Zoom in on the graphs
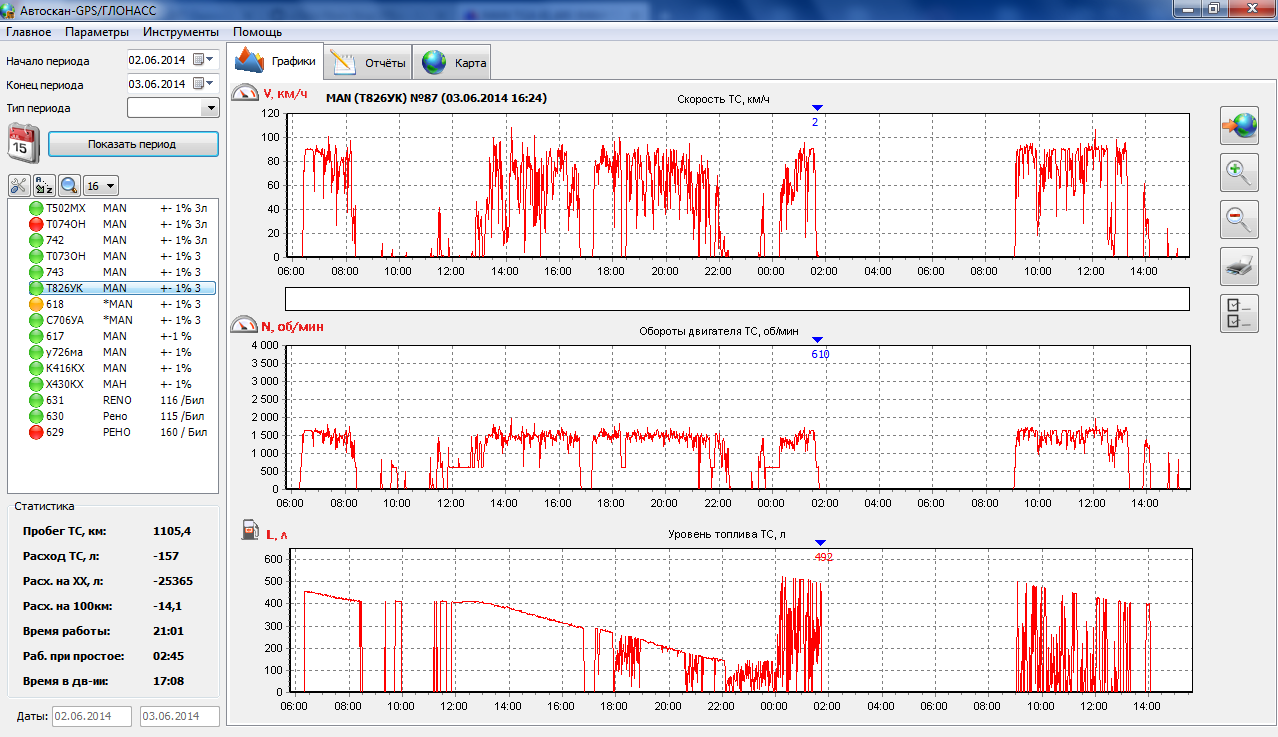The height and width of the screenshot is (737, 1278). (1239, 173)
